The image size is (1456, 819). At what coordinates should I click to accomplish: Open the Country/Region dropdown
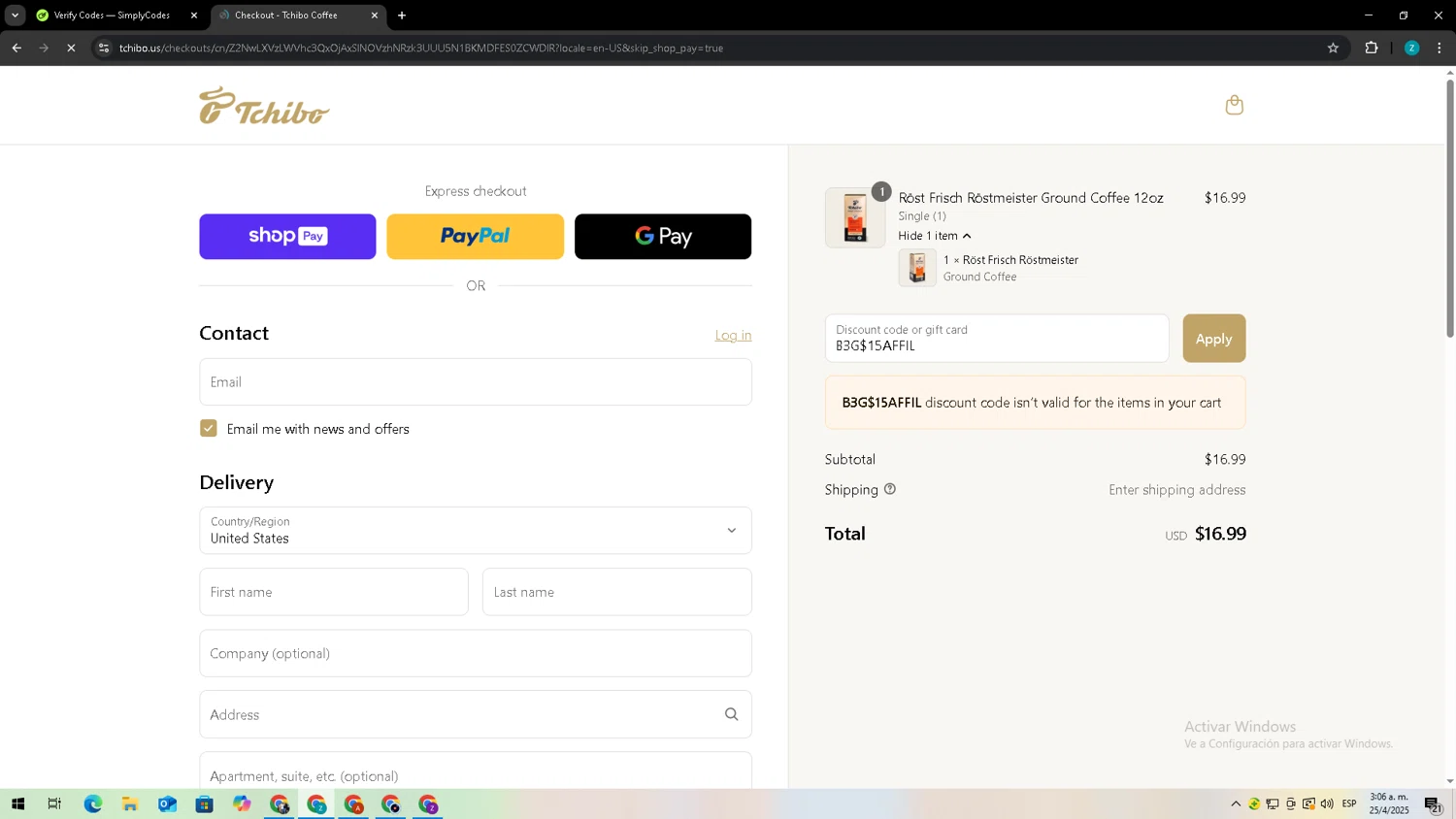click(476, 530)
